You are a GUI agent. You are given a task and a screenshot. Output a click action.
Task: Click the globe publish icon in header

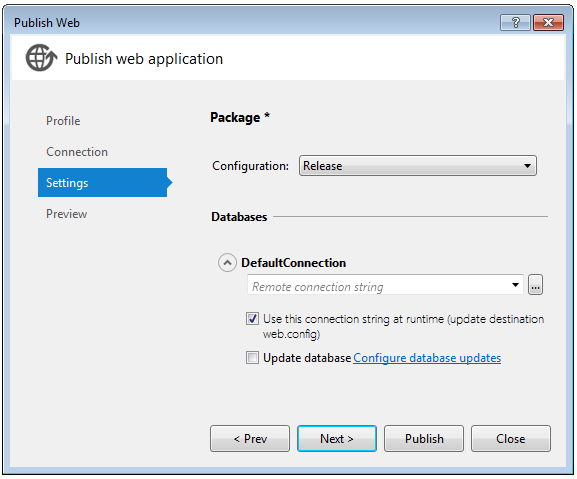click(x=41, y=58)
